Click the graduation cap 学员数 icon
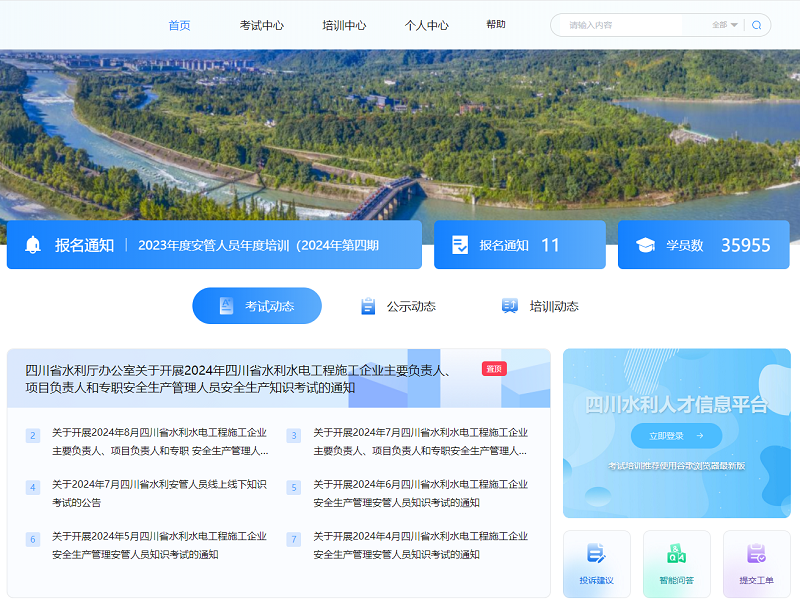Screen dimensions: 800x603 (646, 245)
